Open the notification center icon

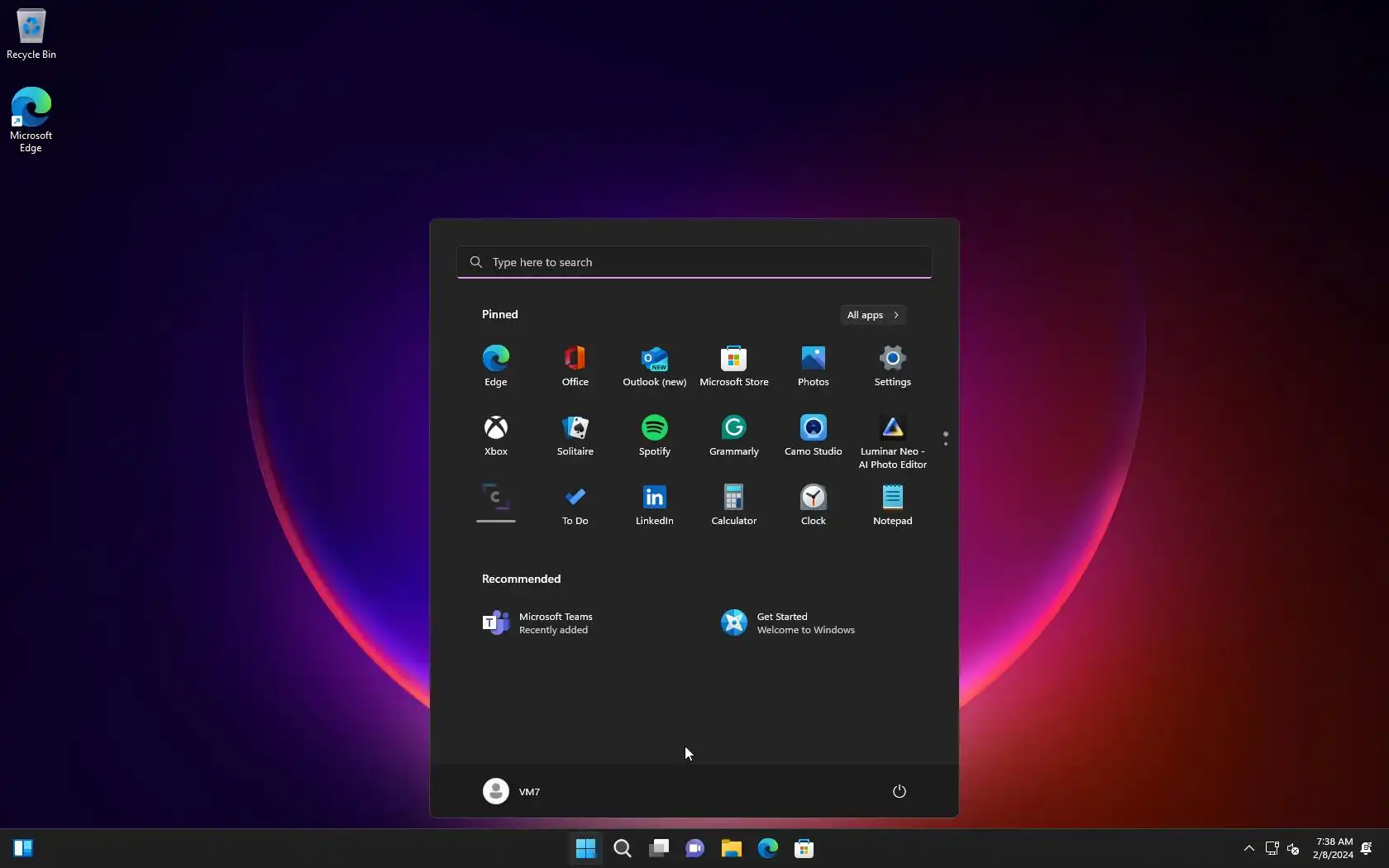[1367, 848]
